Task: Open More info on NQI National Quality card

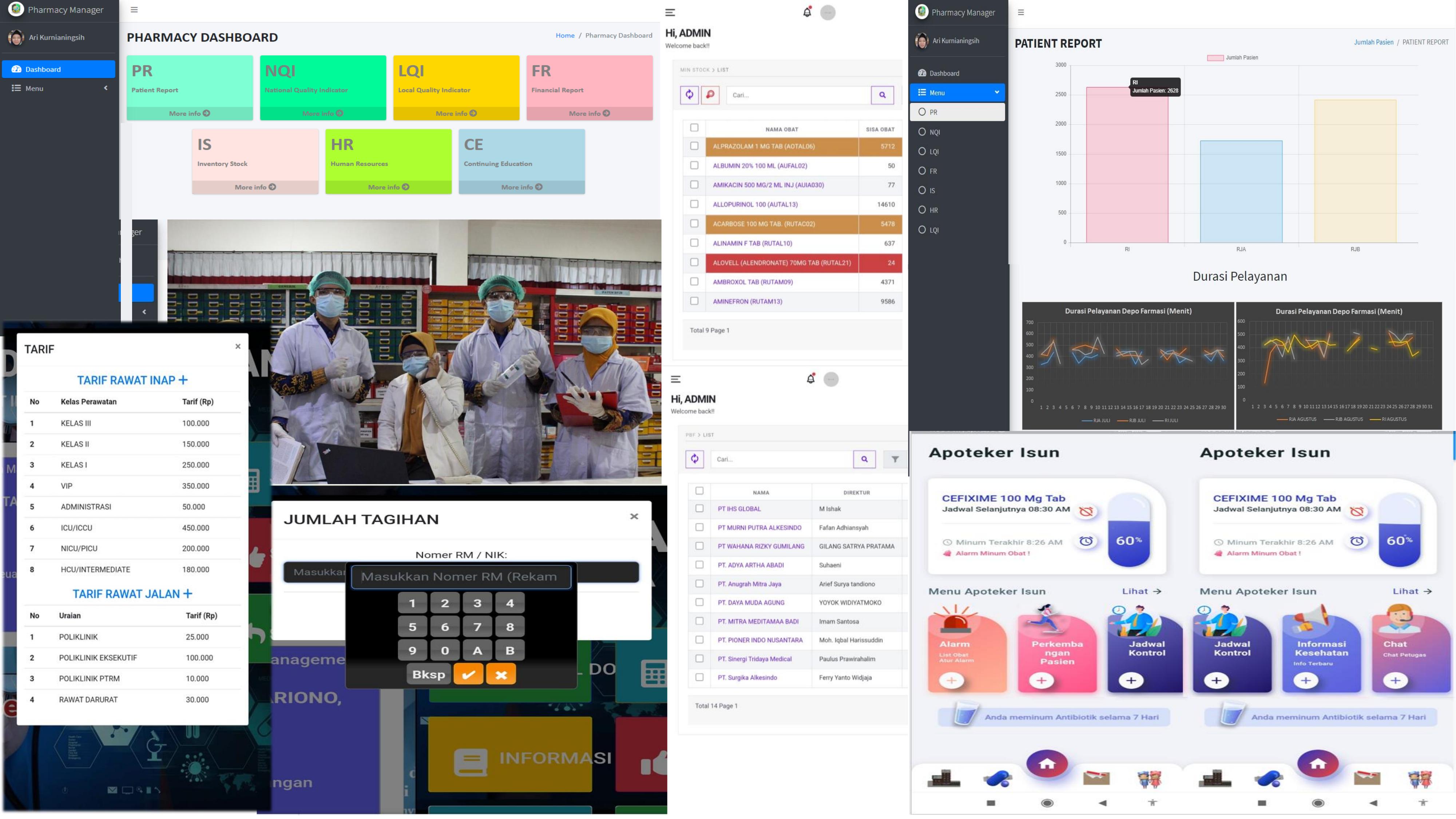Action: [x=323, y=113]
